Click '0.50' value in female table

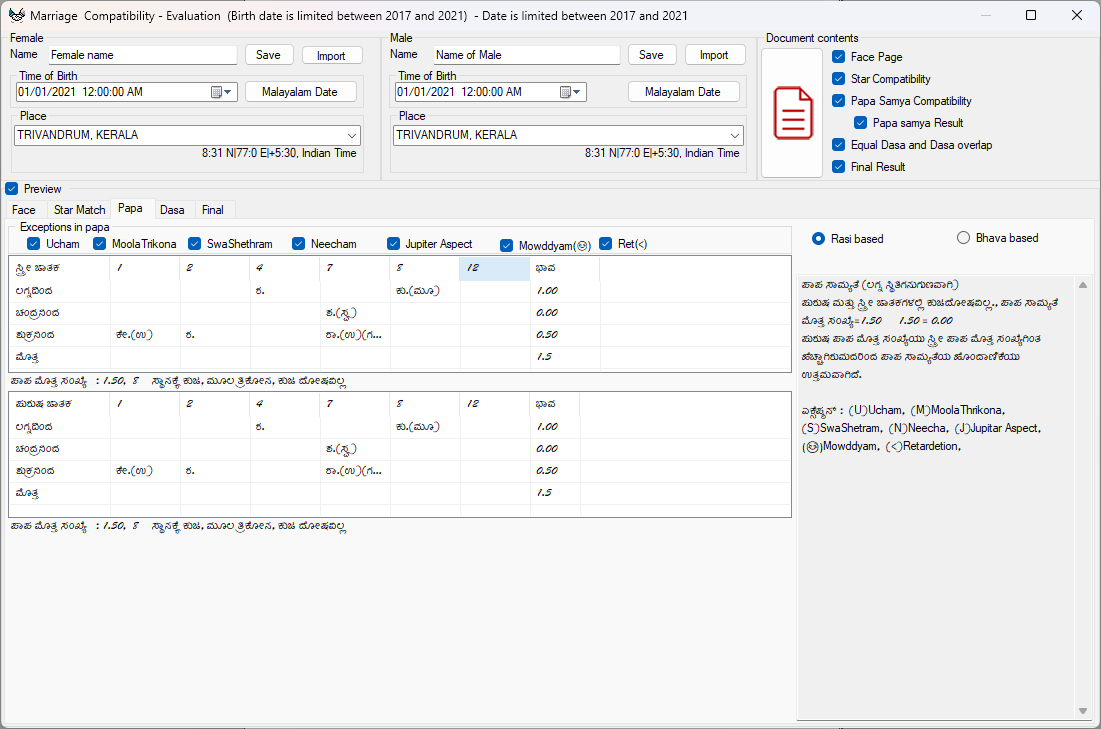pyautogui.click(x=547, y=335)
